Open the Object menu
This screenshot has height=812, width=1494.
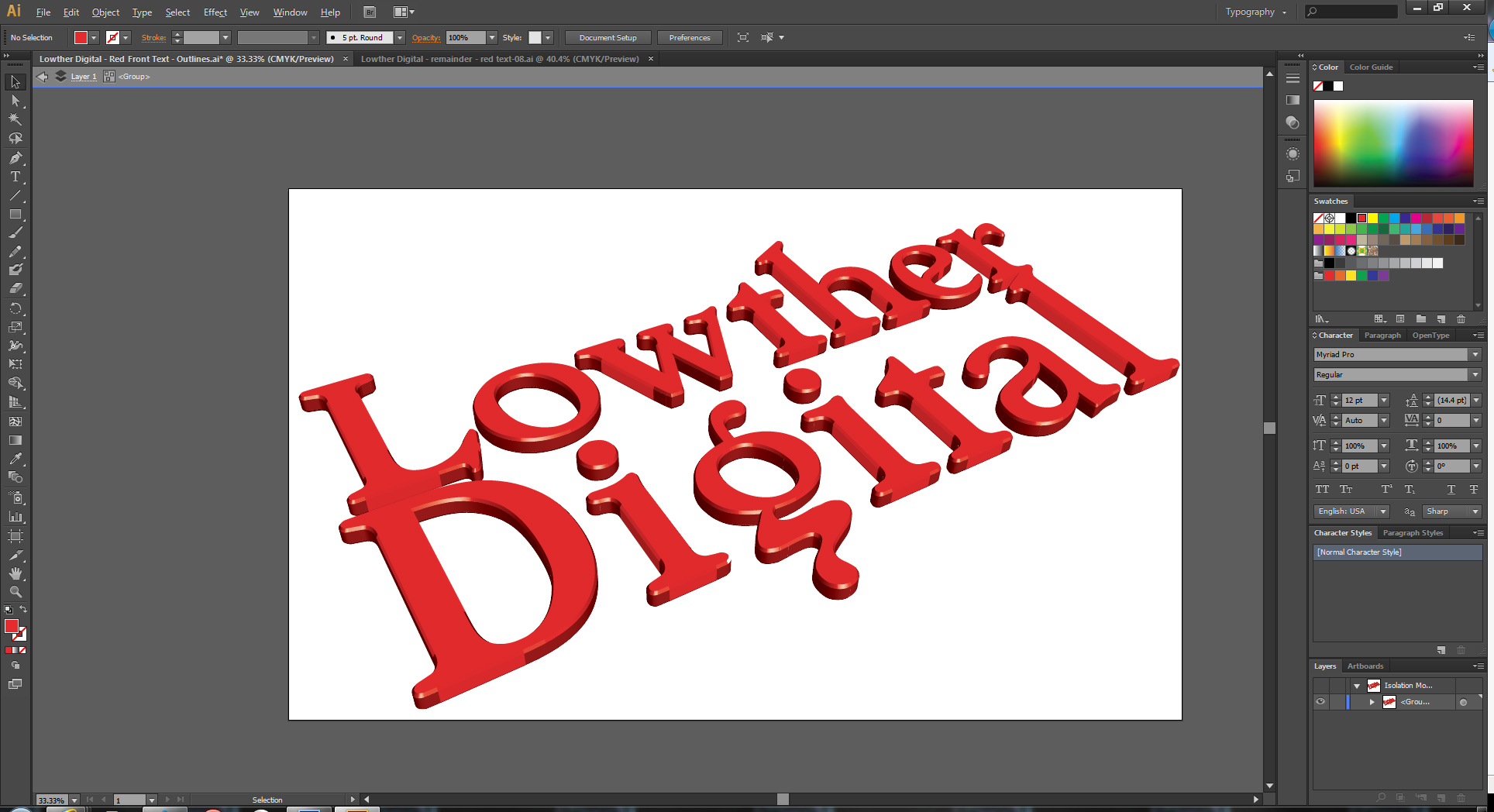[105, 12]
